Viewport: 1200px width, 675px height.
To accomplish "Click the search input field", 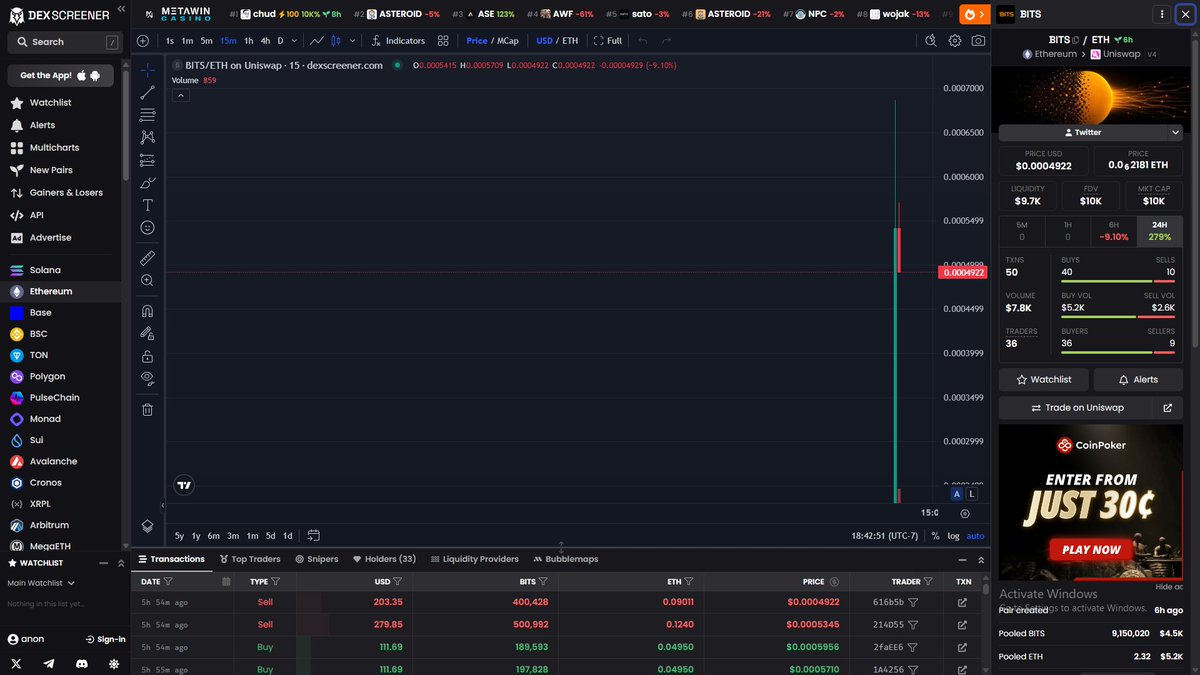I will [x=65, y=42].
